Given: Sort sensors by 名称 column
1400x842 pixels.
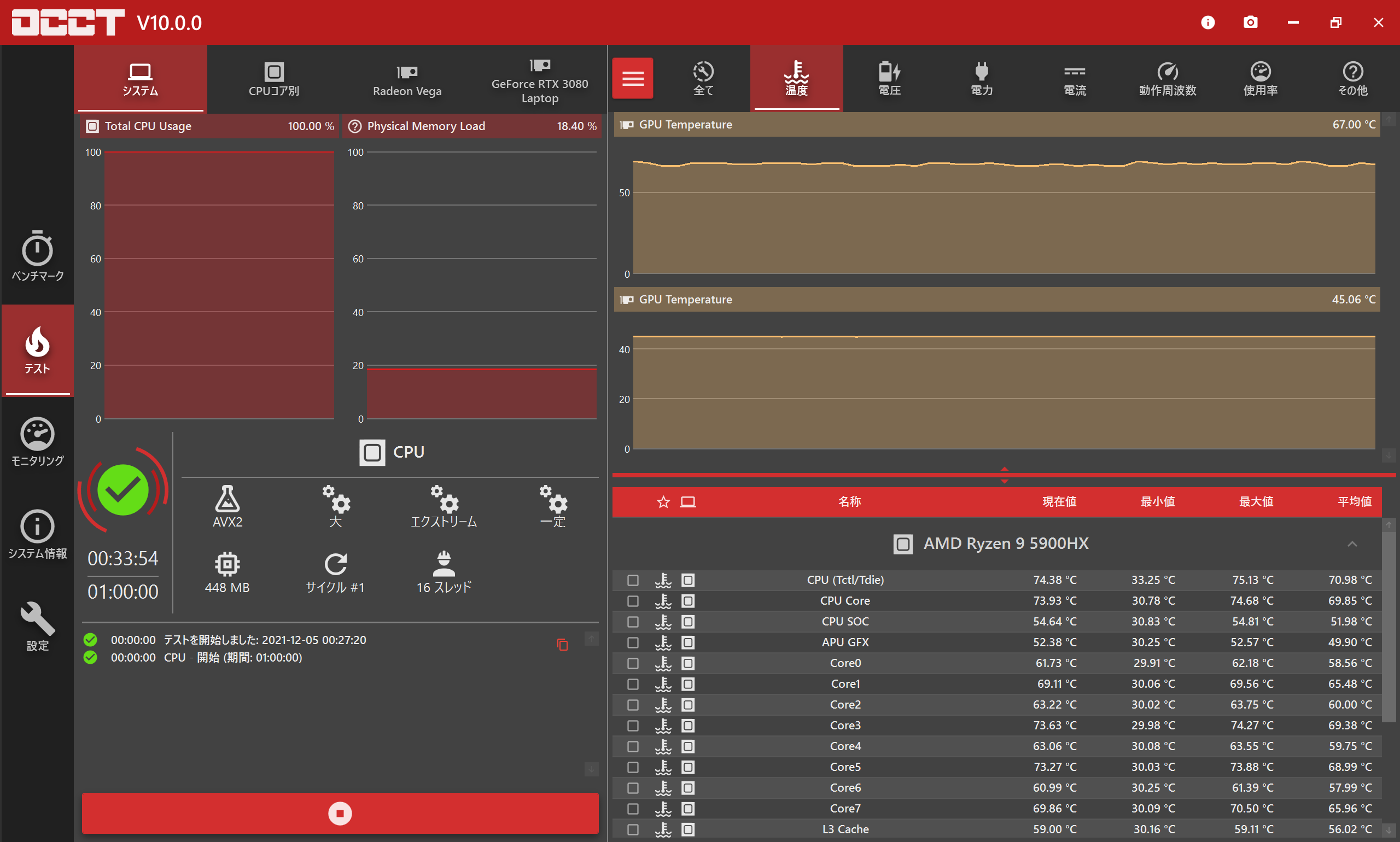Looking at the screenshot, I should [849, 501].
